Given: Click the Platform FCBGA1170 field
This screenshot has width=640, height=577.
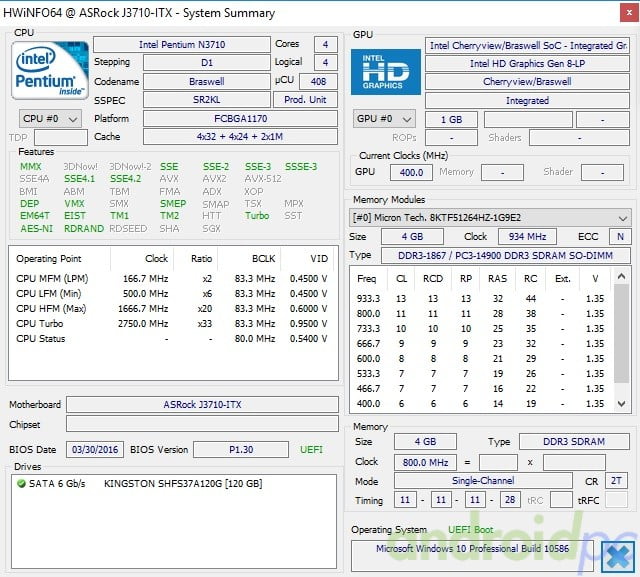Looking at the screenshot, I should [240, 119].
